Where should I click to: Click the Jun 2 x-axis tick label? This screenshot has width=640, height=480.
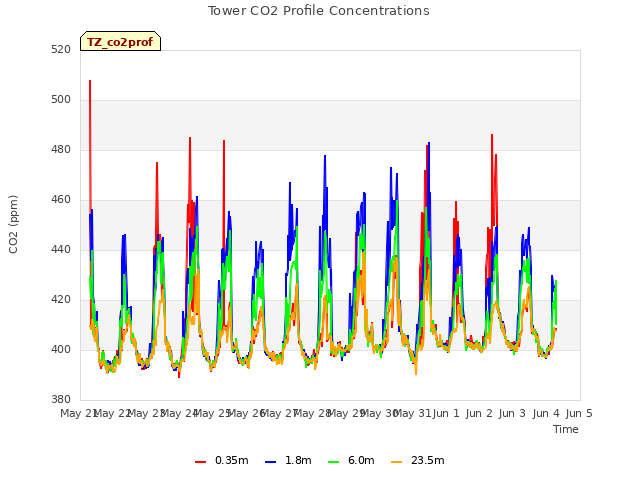(x=479, y=413)
